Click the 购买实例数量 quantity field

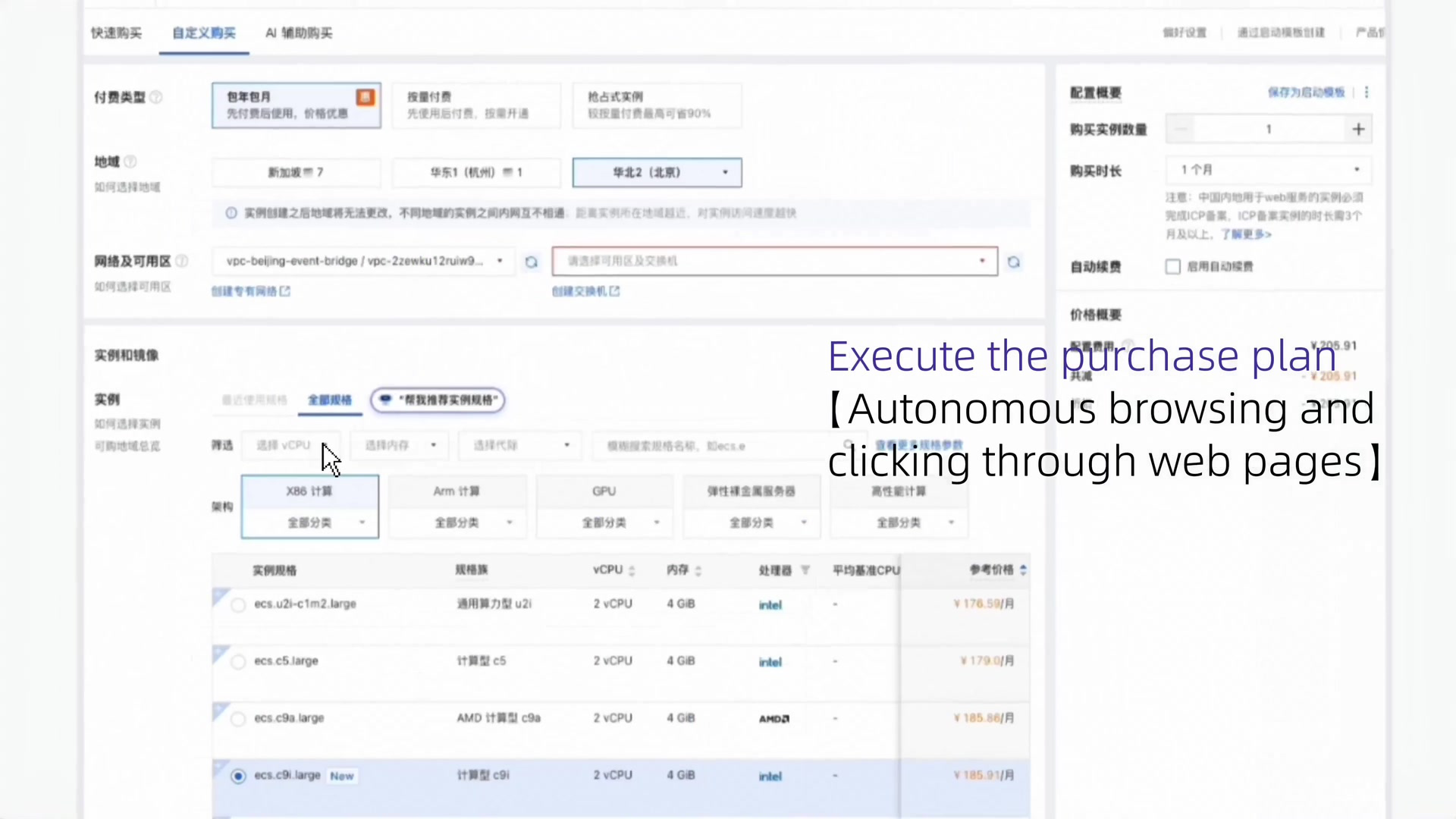1269,130
